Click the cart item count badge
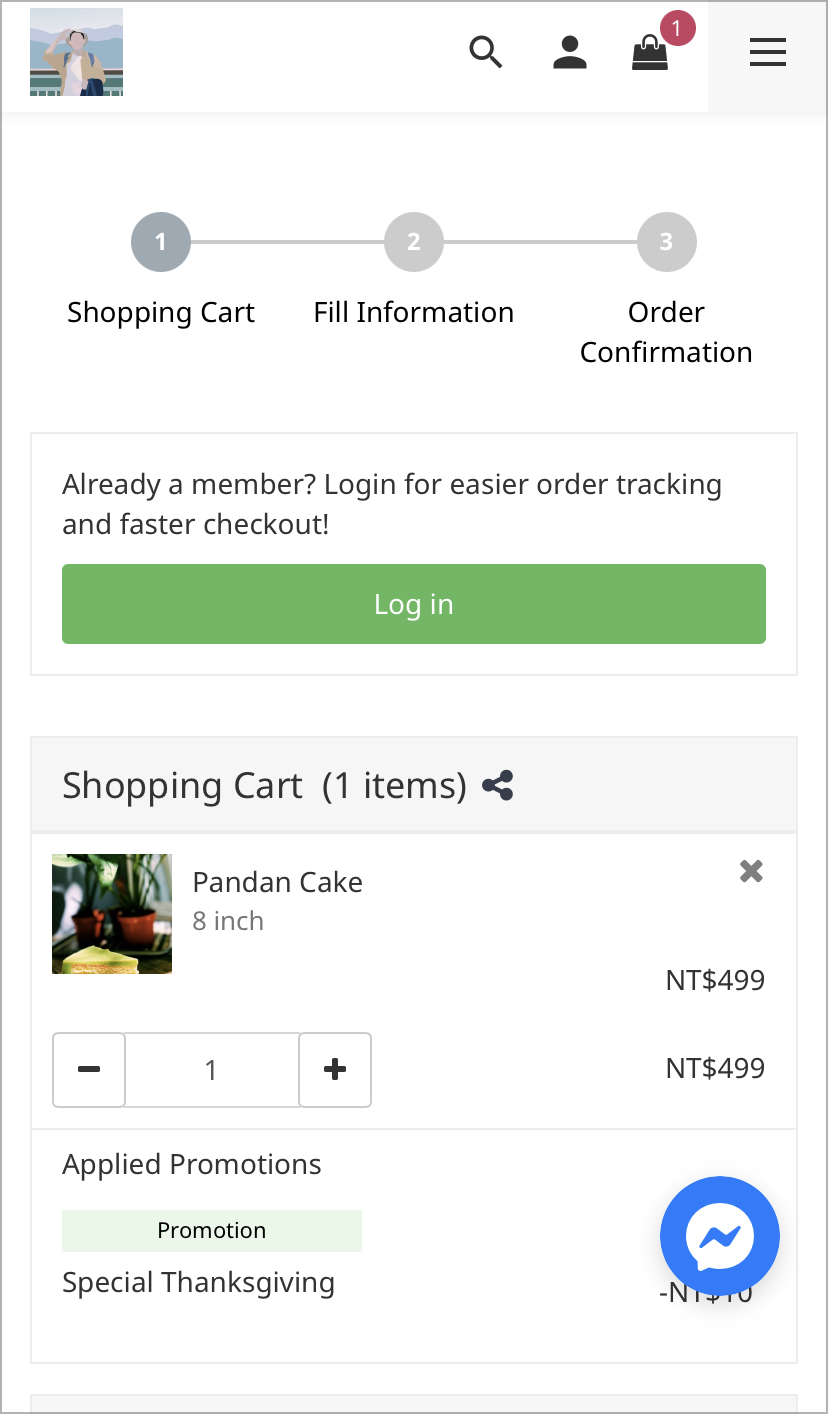Viewport: 828px width, 1414px height. [x=675, y=29]
